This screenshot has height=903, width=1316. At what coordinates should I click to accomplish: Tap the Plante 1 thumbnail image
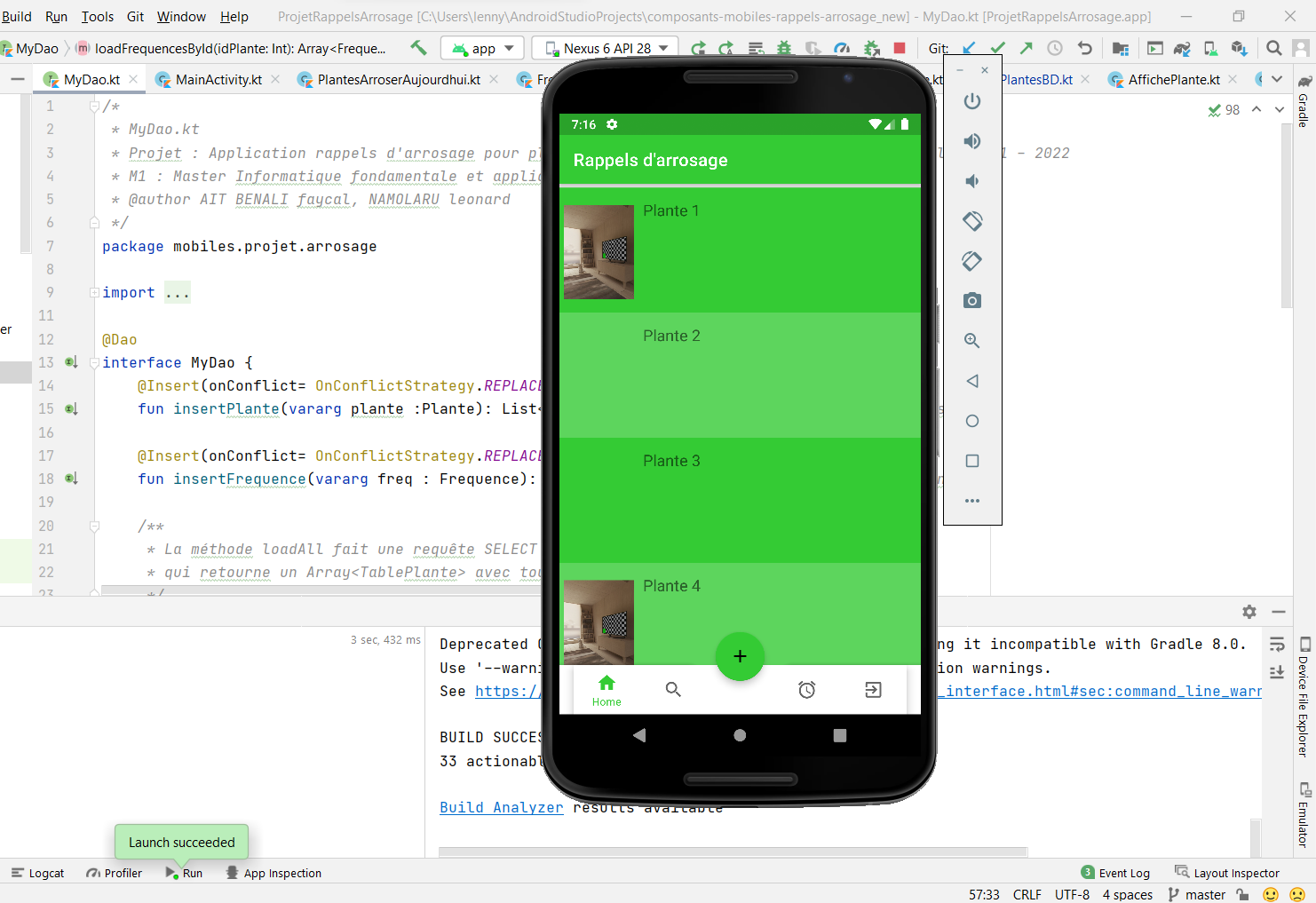(x=599, y=252)
